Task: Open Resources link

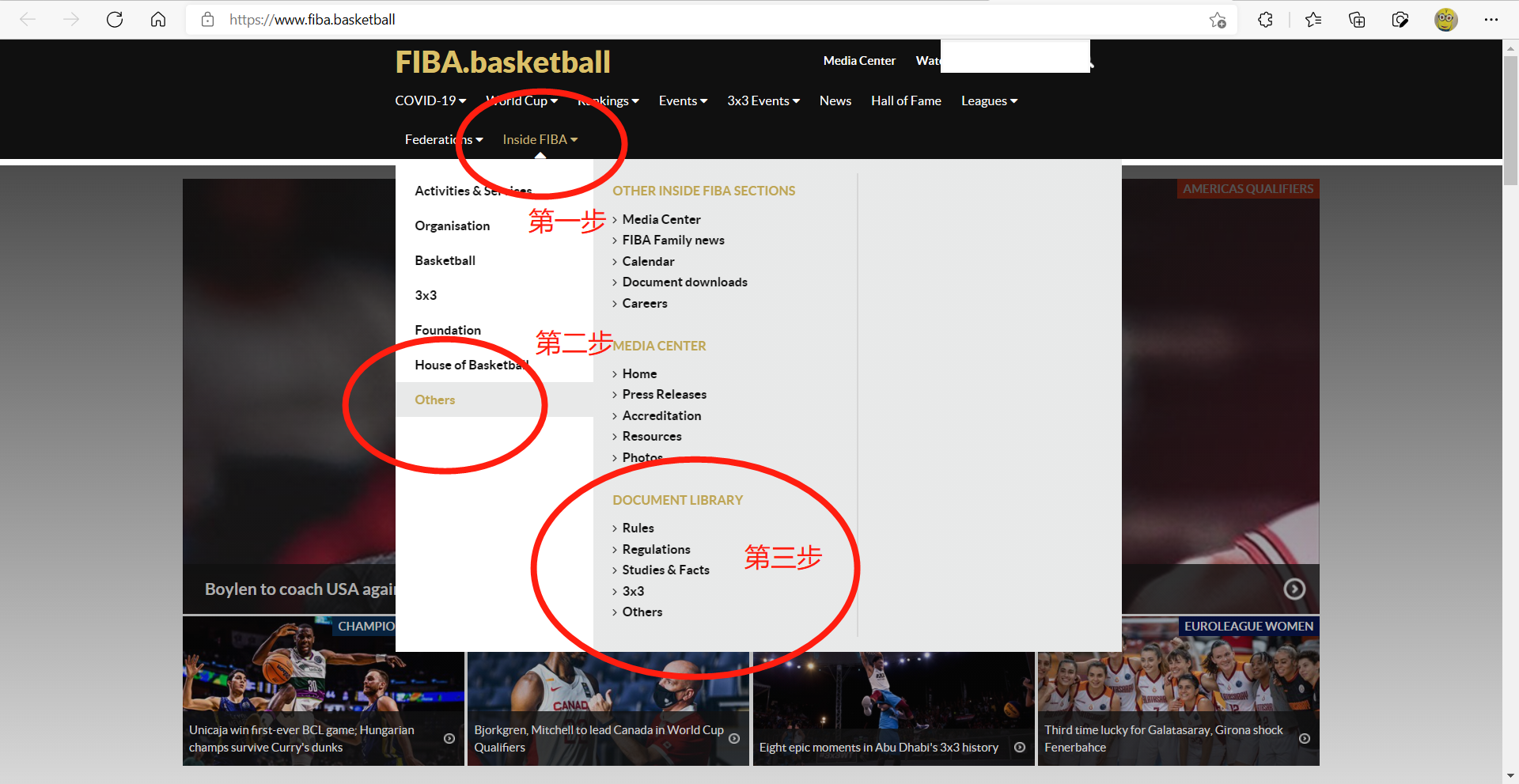Action: pos(652,436)
